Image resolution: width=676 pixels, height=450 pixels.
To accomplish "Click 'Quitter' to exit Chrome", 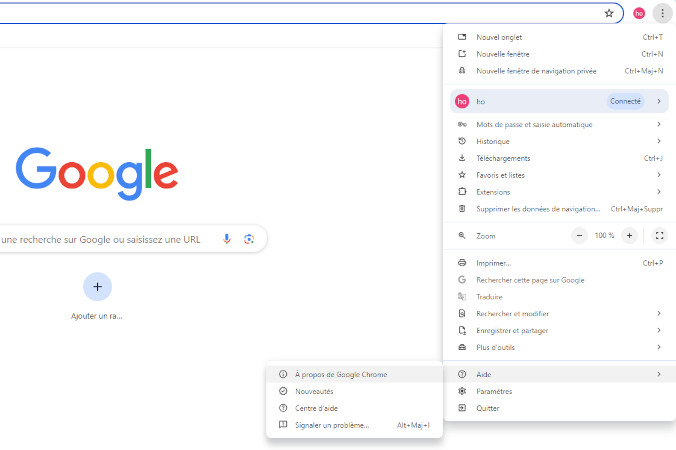I will tap(559, 408).
